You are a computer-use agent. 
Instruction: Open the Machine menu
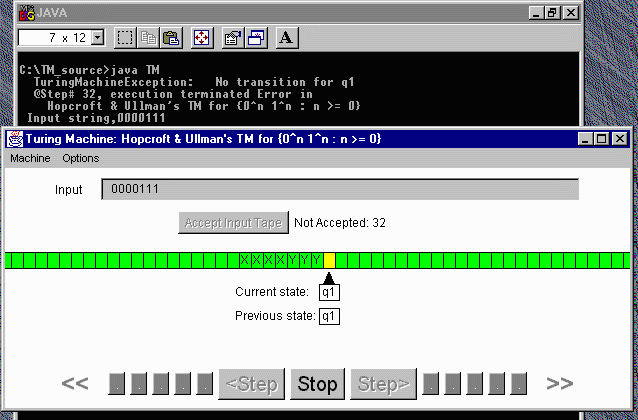pos(30,158)
